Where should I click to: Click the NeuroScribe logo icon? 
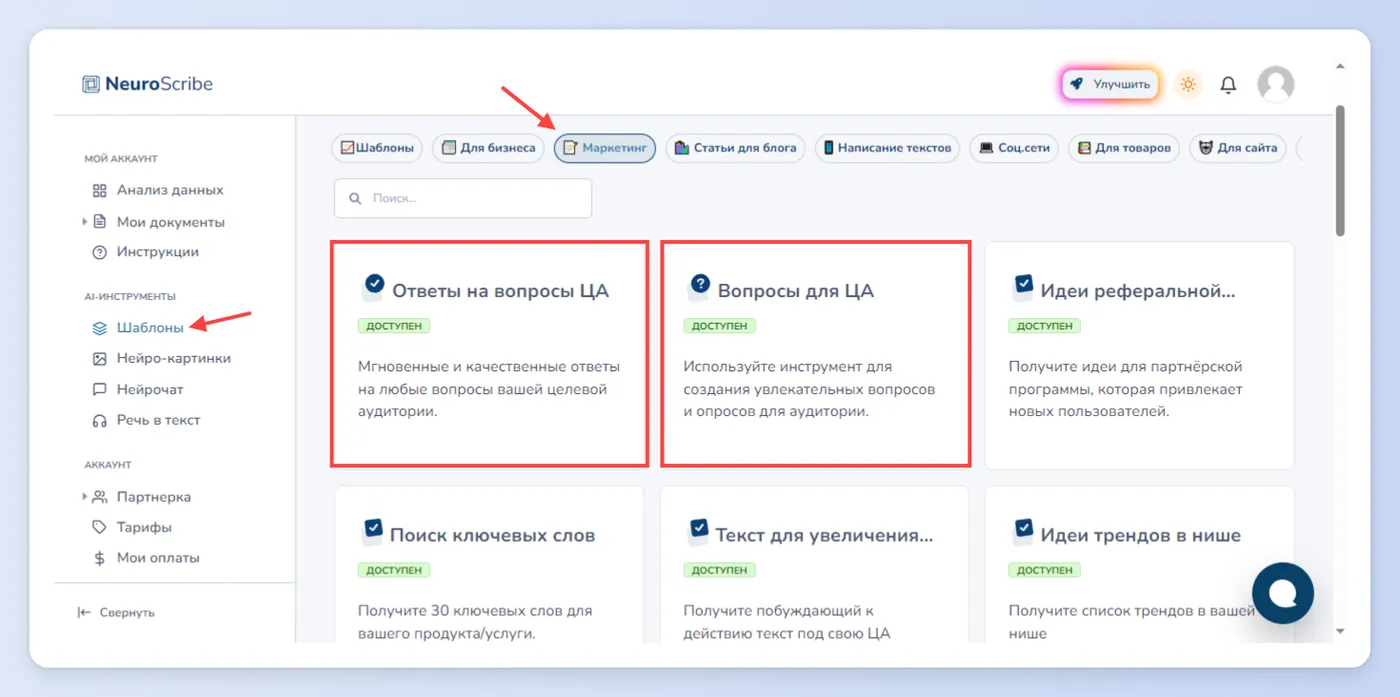pos(91,84)
